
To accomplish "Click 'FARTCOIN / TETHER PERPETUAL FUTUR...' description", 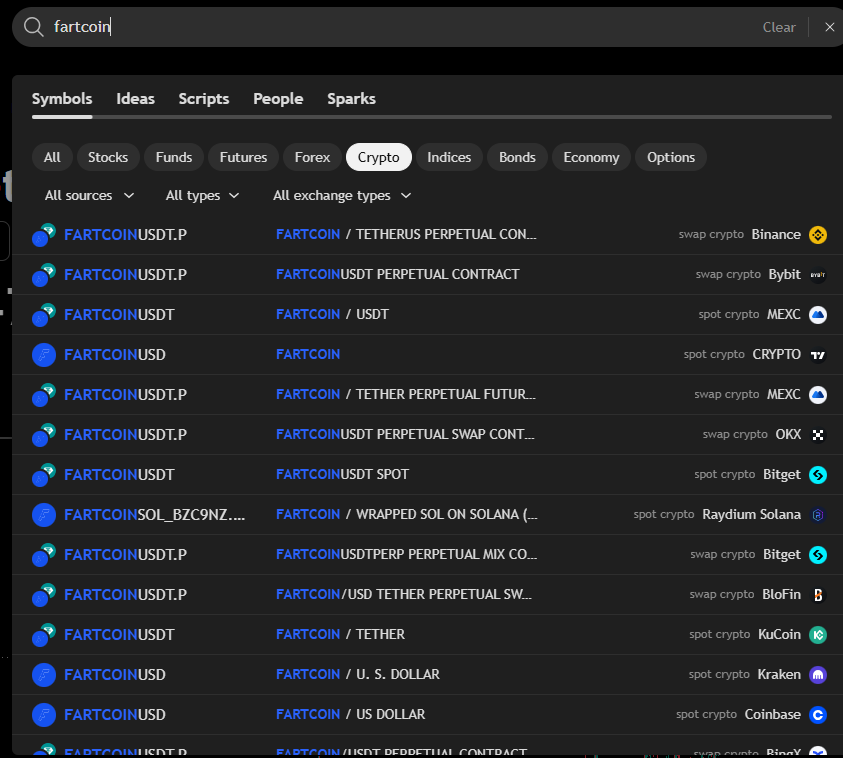I will [x=406, y=394].
